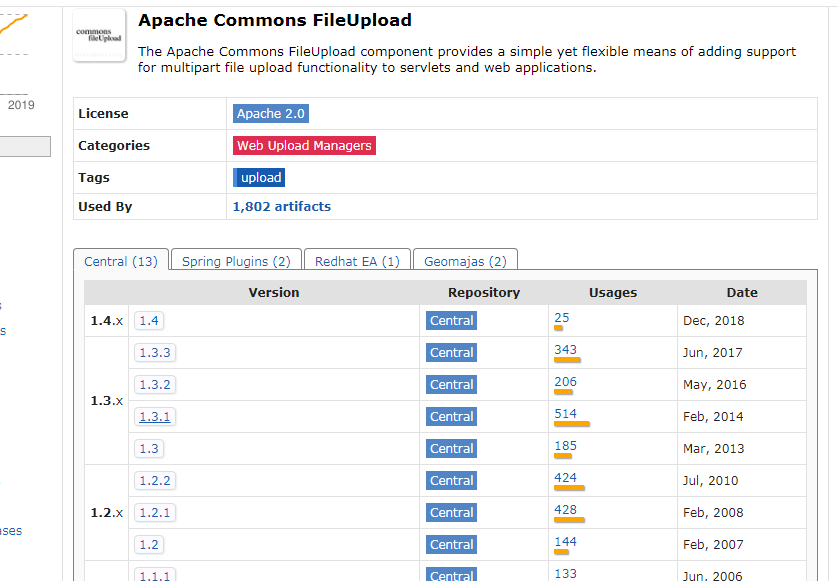Switch to the Spring Plugins (2) tab
Viewport: 838px width, 581px height.
click(235, 260)
